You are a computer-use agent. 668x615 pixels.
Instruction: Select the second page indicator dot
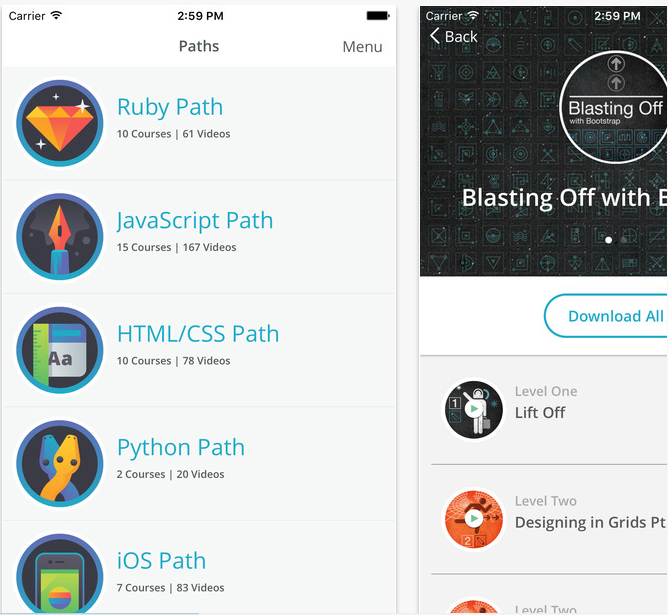pyautogui.click(x=623, y=240)
